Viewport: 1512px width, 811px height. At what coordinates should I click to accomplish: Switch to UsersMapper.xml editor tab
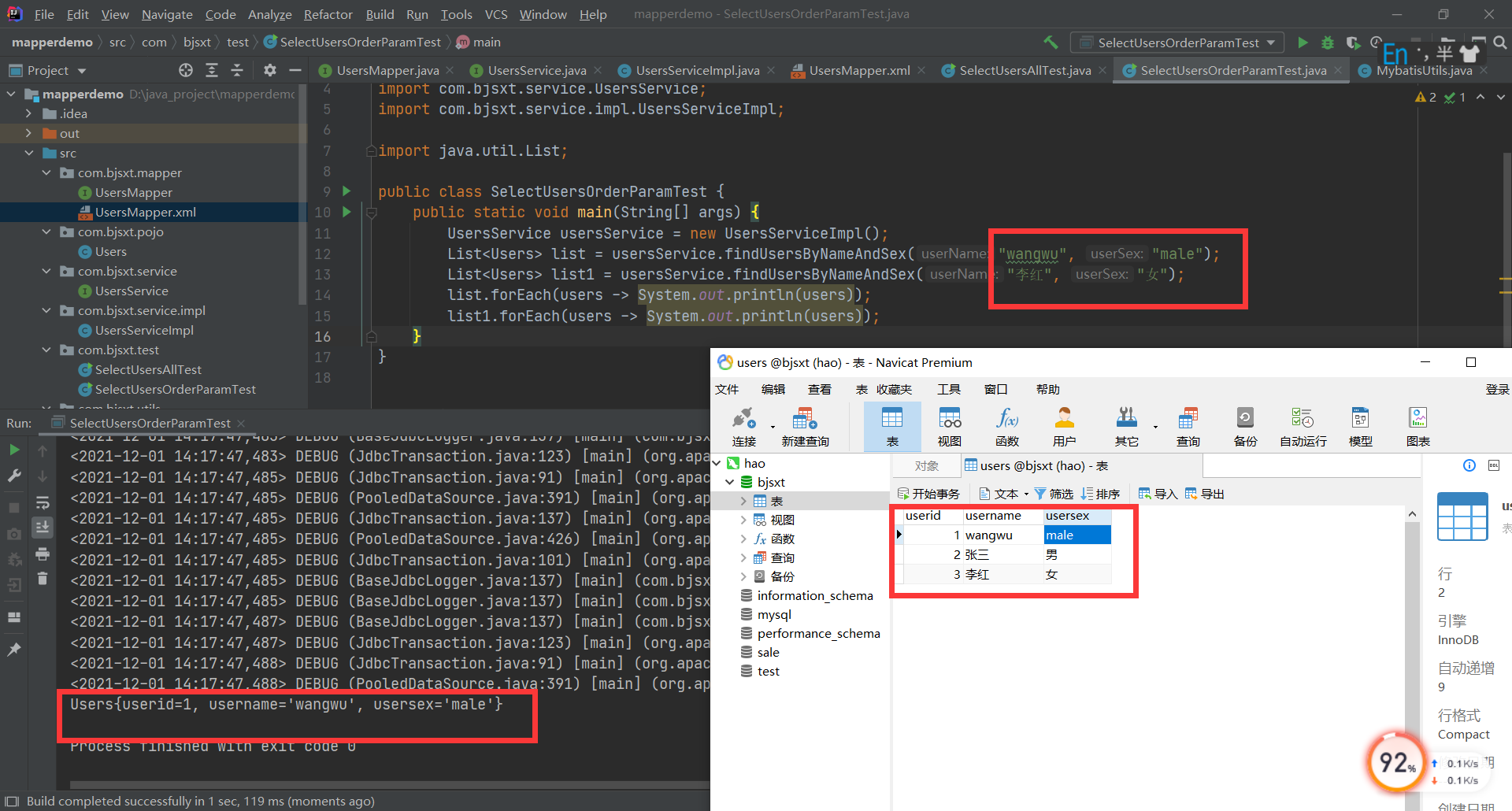pyautogui.click(x=859, y=70)
